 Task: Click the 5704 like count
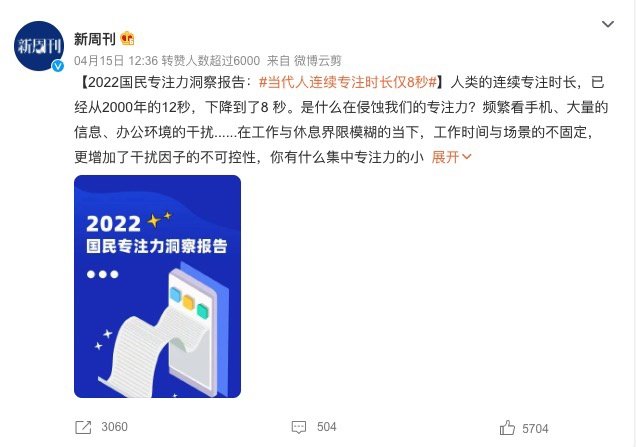pyautogui.click(x=535, y=429)
